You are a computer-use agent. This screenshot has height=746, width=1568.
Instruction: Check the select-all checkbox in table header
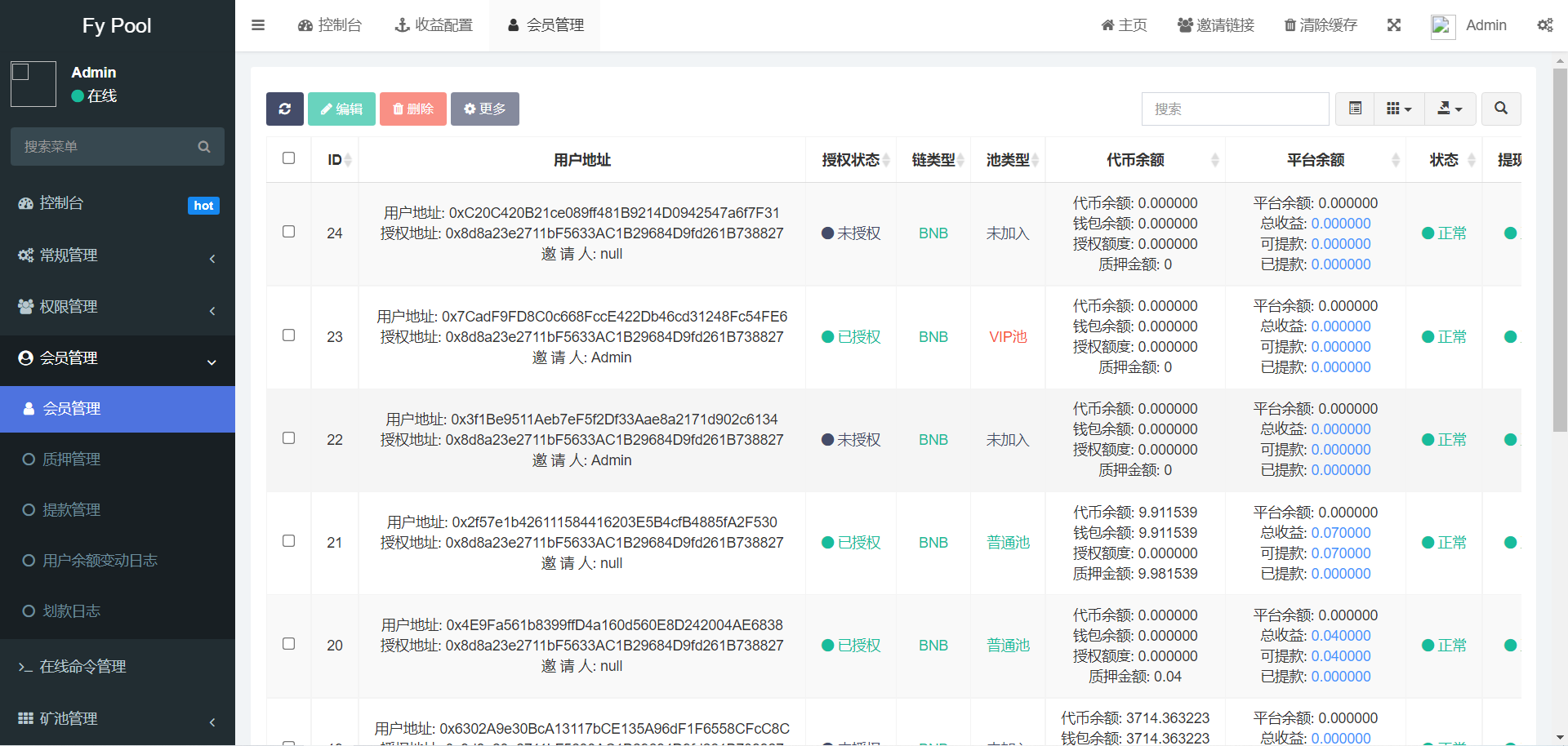tap(289, 158)
